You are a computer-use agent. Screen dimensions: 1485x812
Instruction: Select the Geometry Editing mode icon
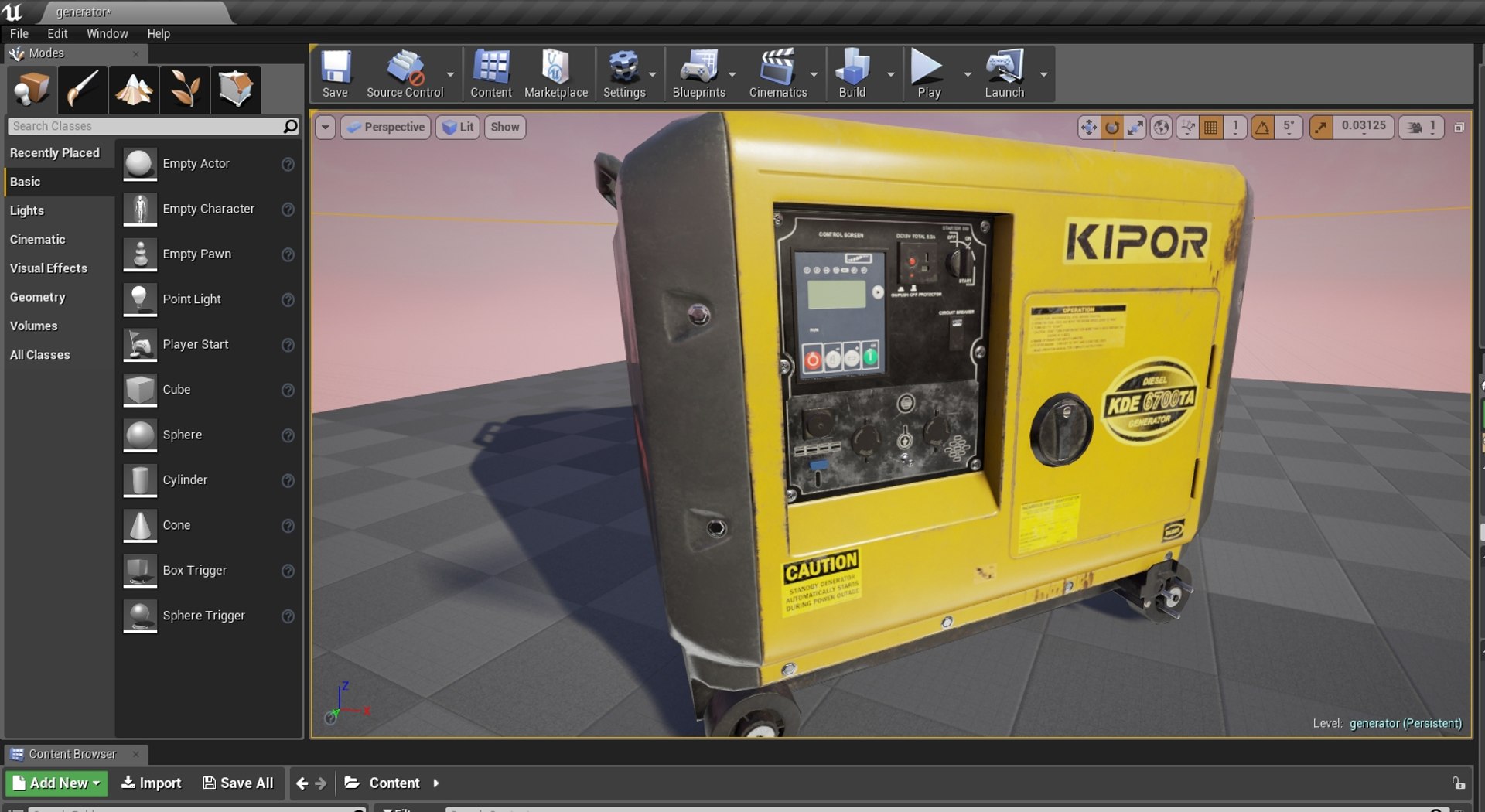coord(235,89)
